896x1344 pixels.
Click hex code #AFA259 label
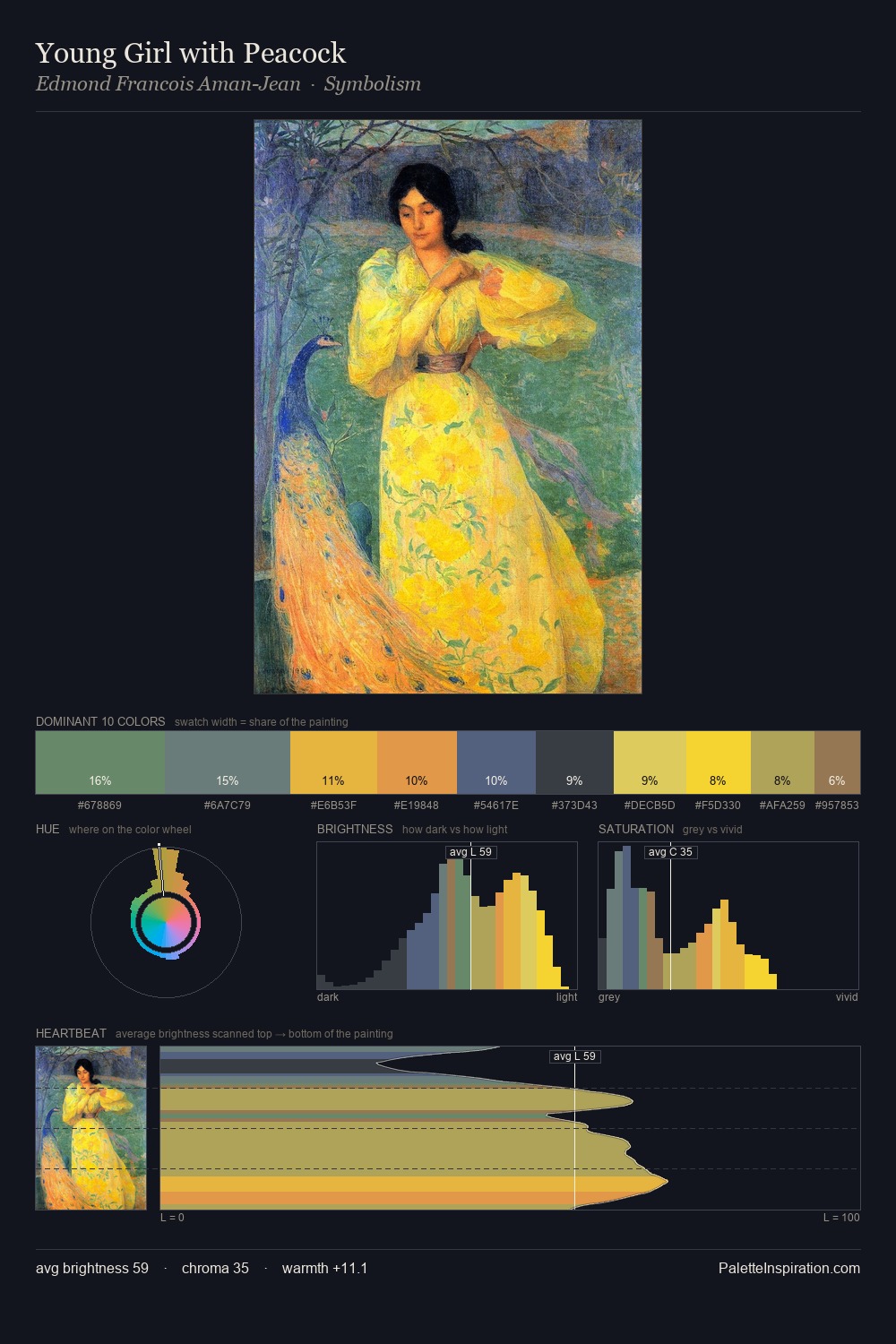(x=782, y=806)
